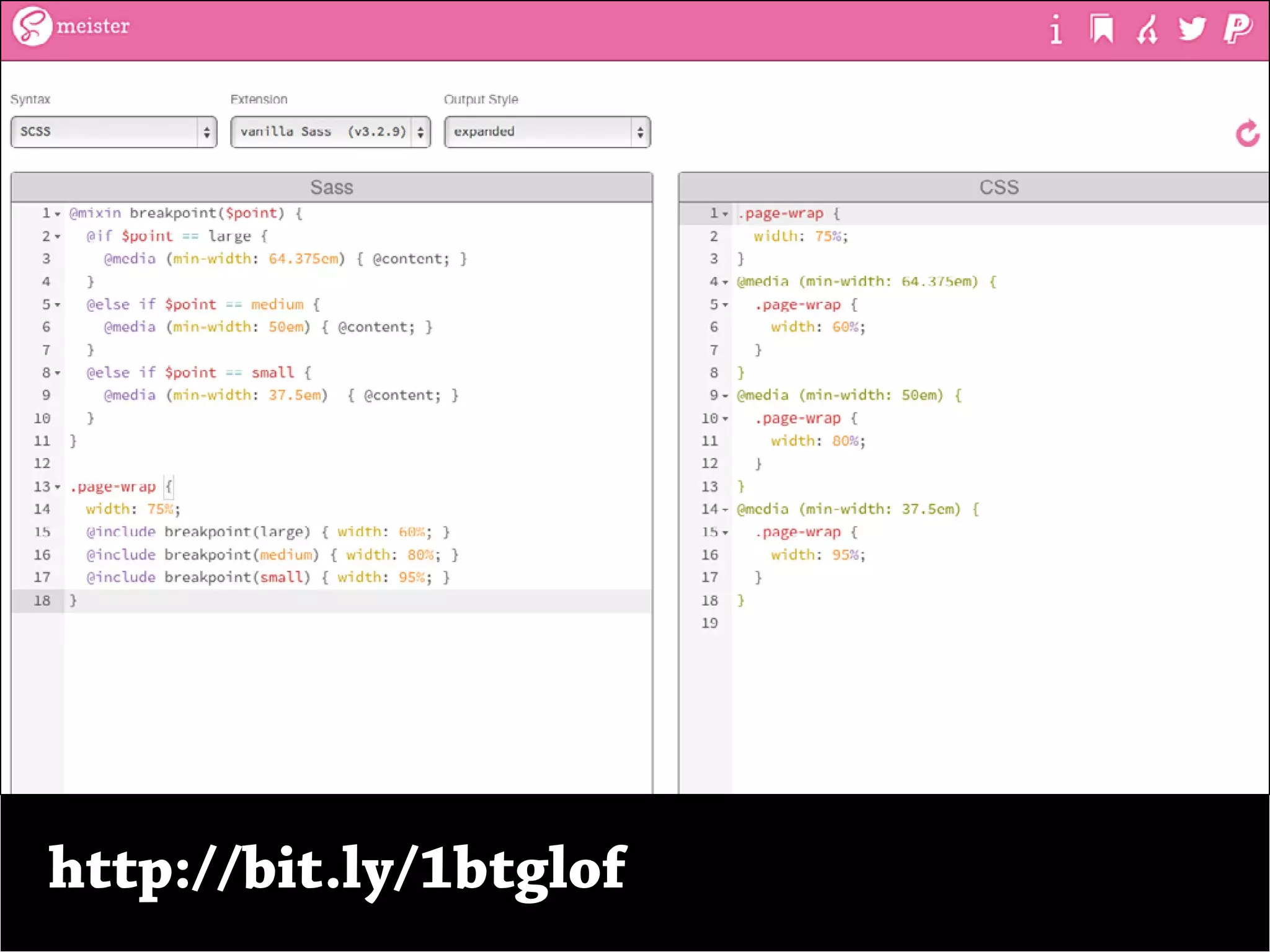Collapse CSS line 14 @media fold arrow
The width and height of the screenshot is (1270, 952).
[x=725, y=510]
